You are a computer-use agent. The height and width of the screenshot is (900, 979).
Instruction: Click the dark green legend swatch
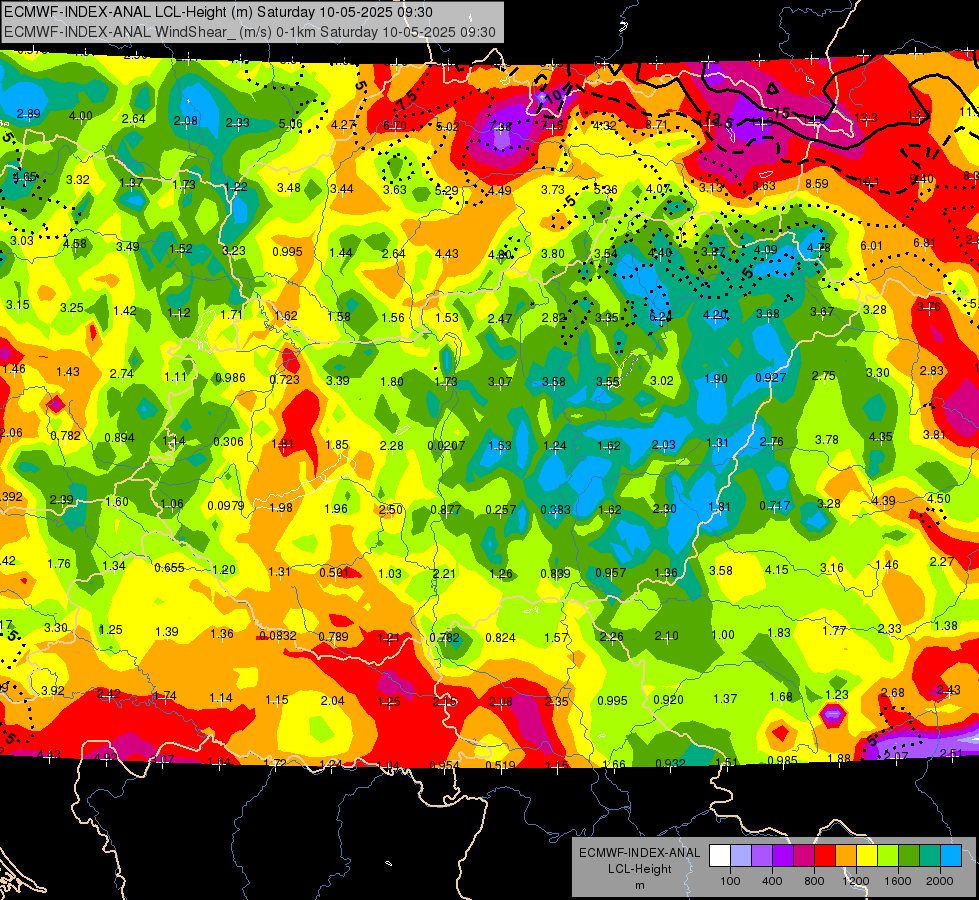(x=908, y=856)
